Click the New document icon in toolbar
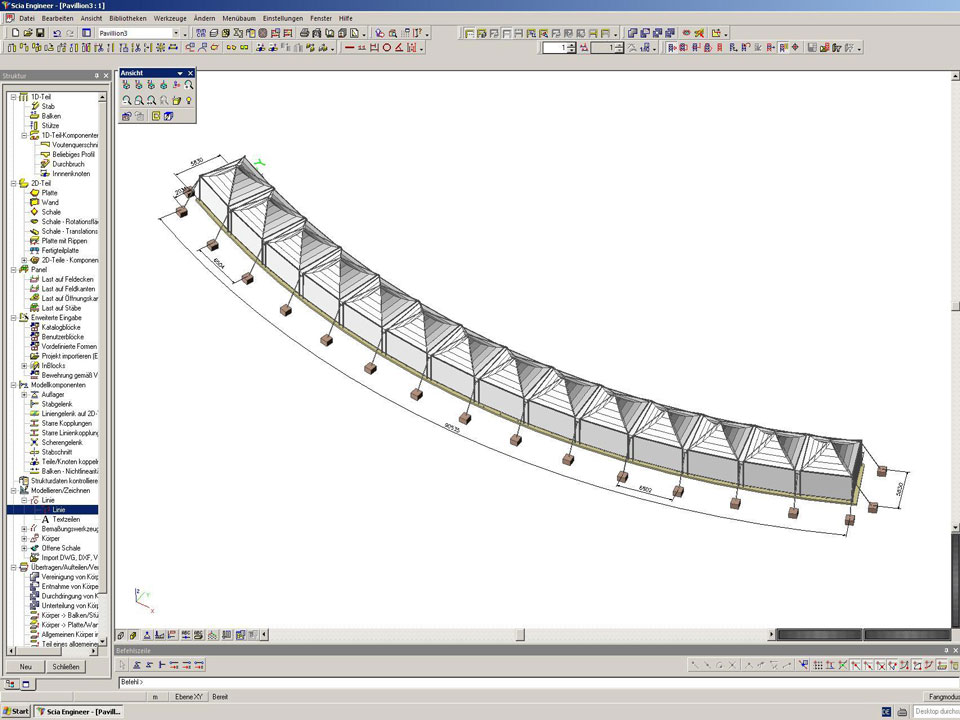Screen dimensions: 960x720 [x=15, y=33]
